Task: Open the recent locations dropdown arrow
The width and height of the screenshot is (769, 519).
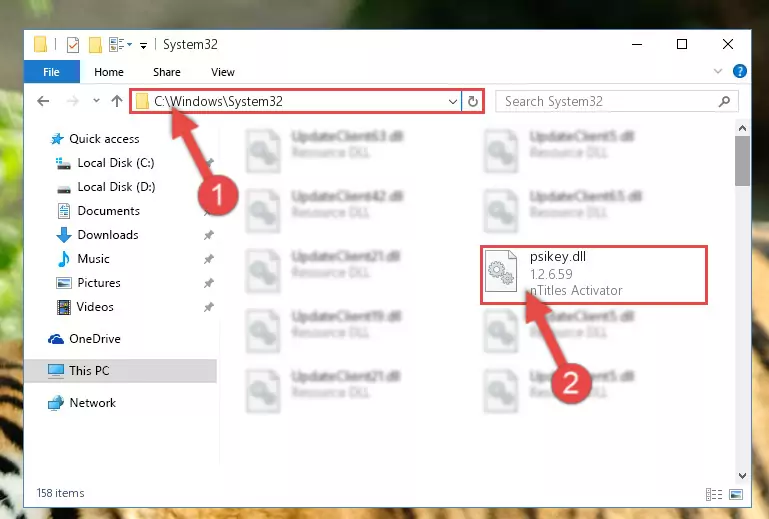Action: 96,101
